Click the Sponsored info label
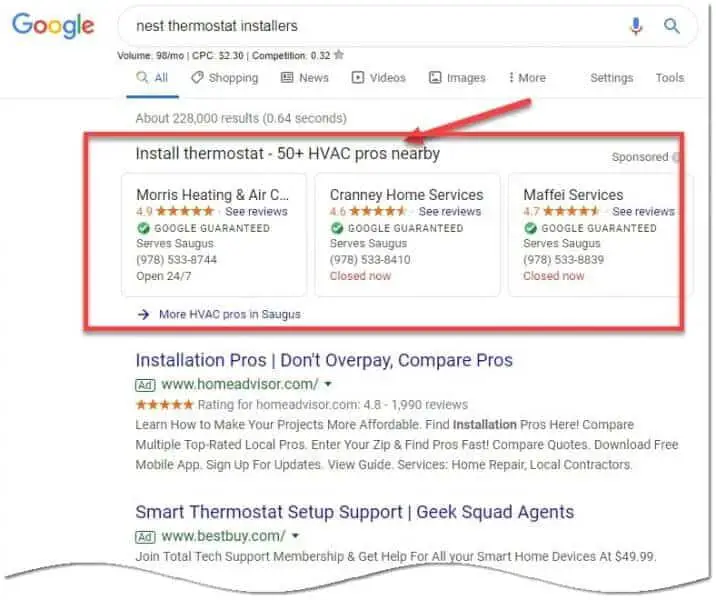Image resolution: width=716 pixels, height=600 pixels. (x=645, y=157)
